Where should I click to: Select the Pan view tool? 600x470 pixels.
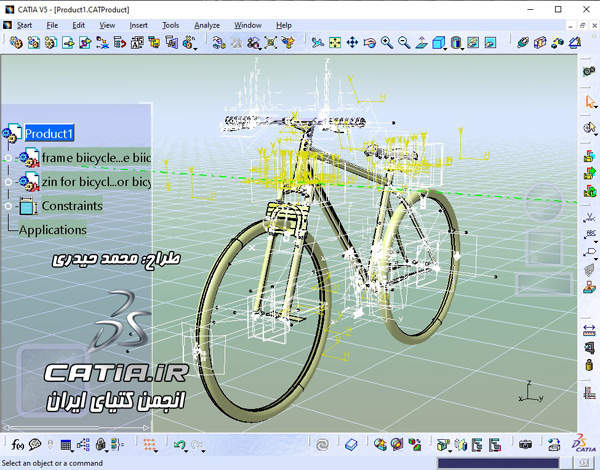pyautogui.click(x=352, y=42)
